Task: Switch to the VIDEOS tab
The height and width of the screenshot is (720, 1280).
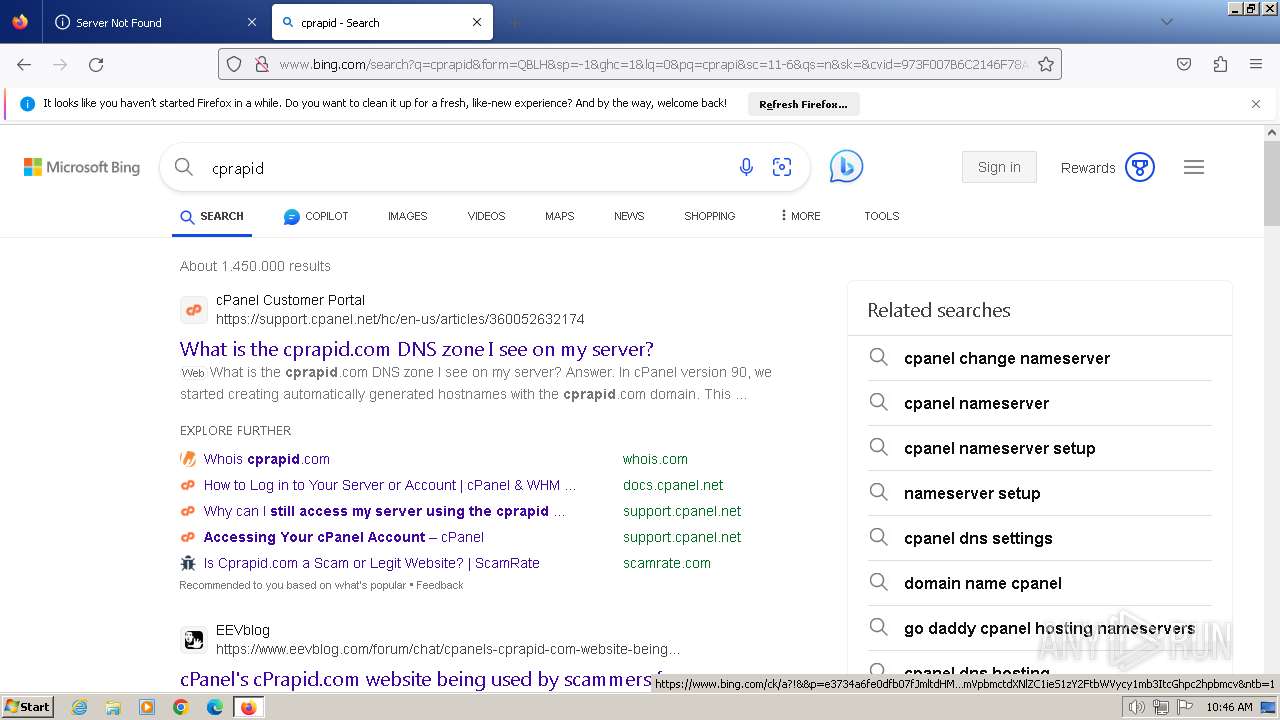Action: 486,216
